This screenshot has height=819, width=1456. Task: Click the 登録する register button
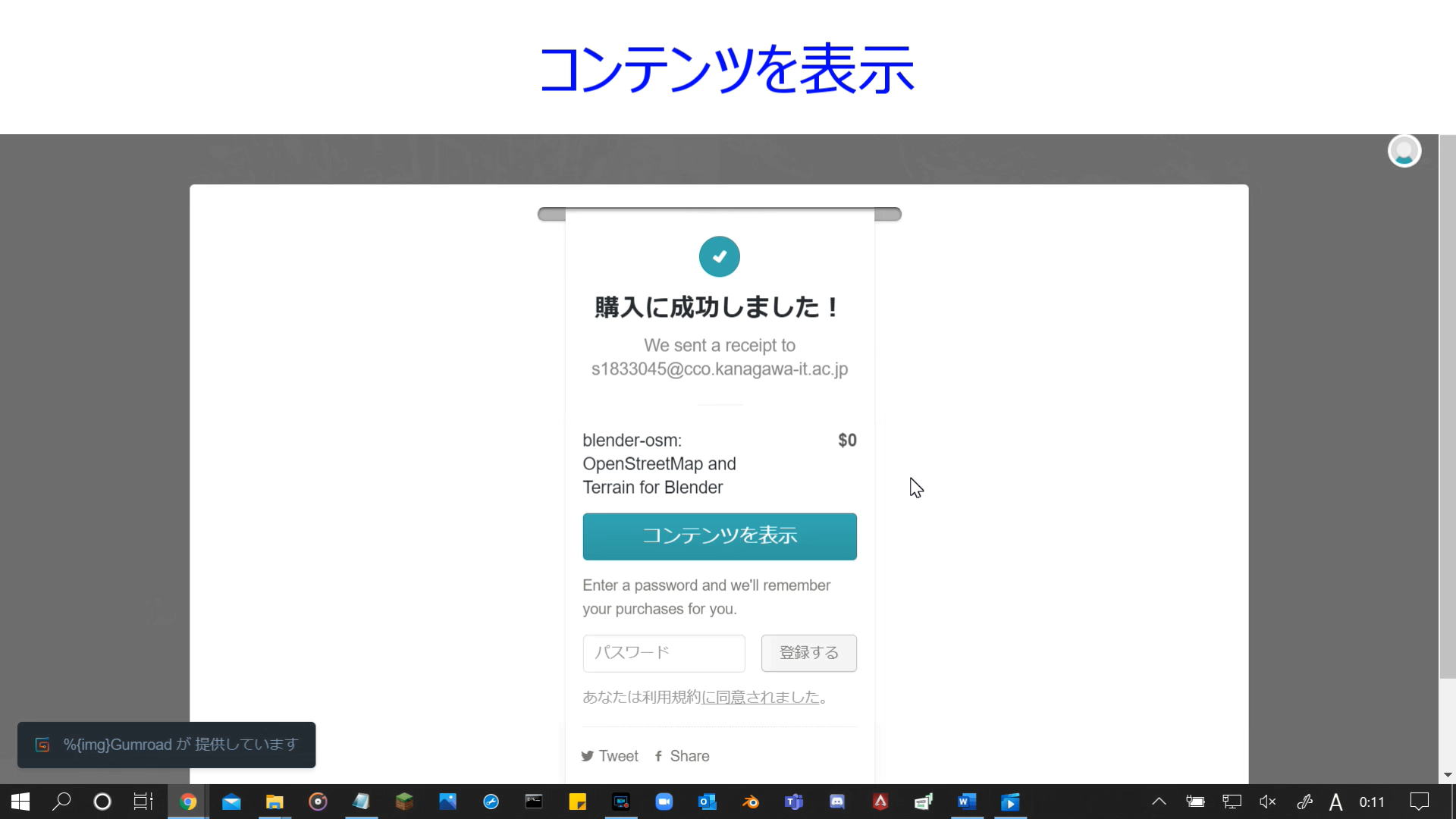[x=808, y=653]
